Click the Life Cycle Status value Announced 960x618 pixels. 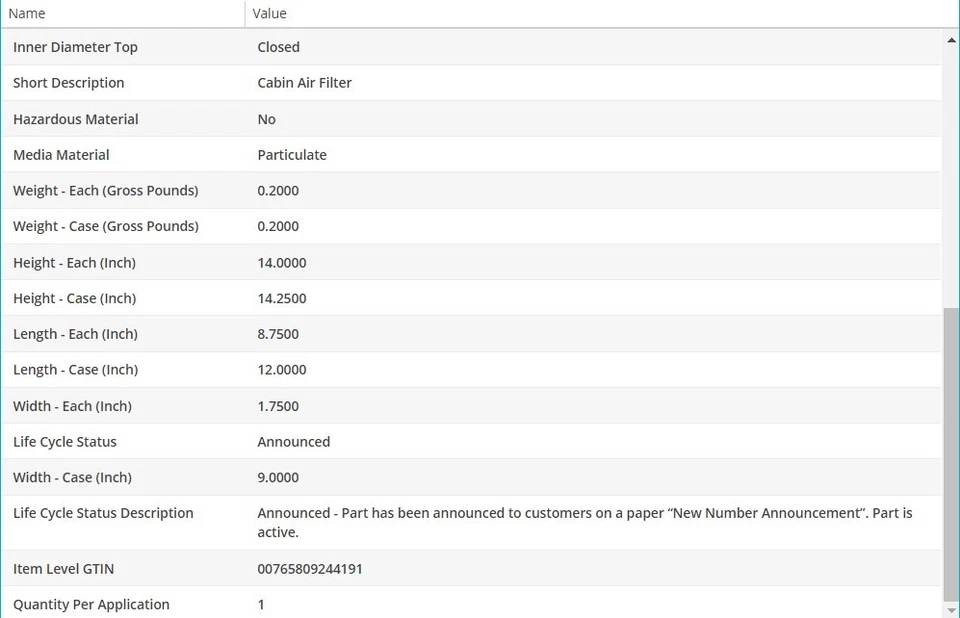pyautogui.click(x=294, y=442)
